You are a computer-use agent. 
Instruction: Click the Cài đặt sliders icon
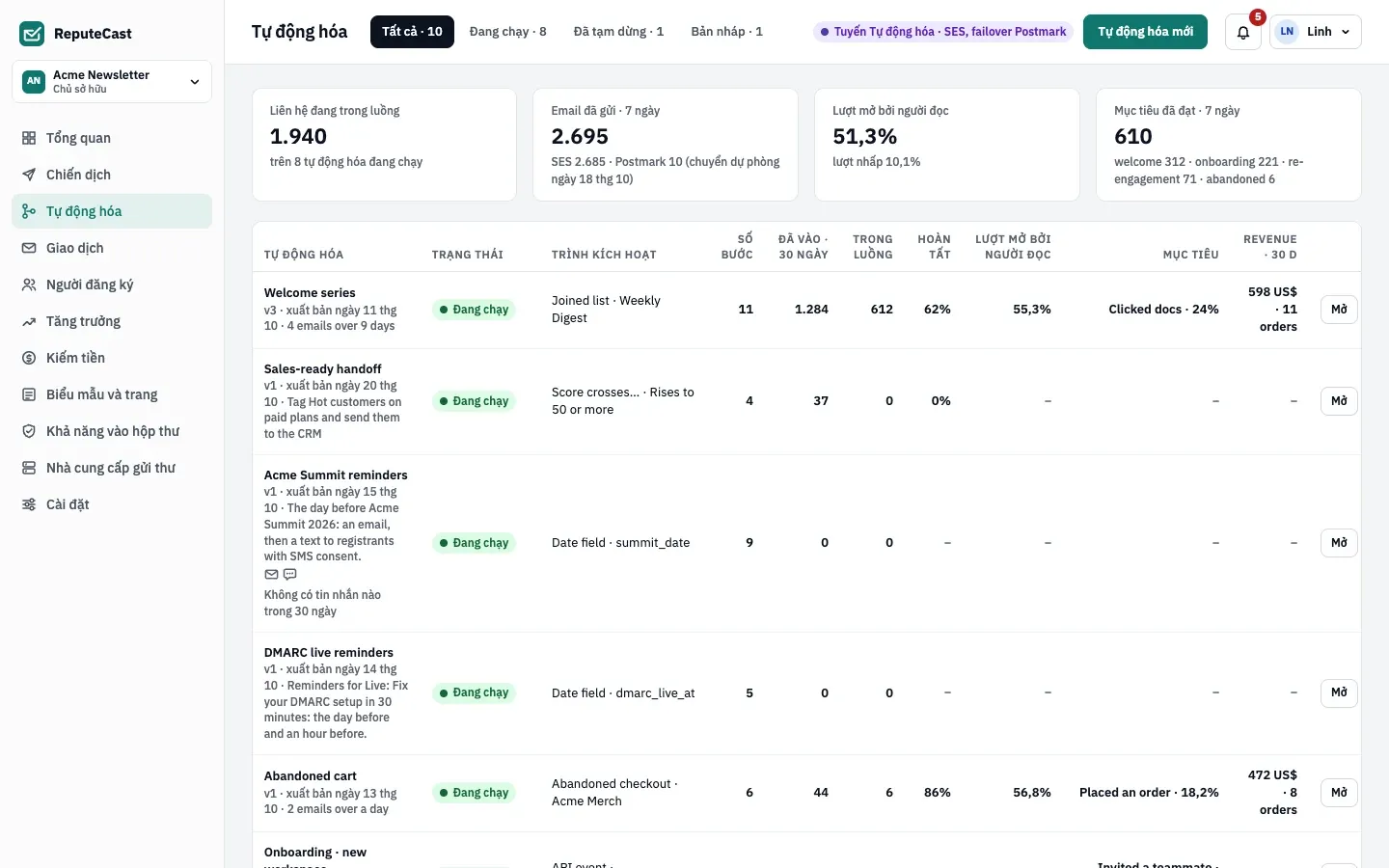pos(29,504)
